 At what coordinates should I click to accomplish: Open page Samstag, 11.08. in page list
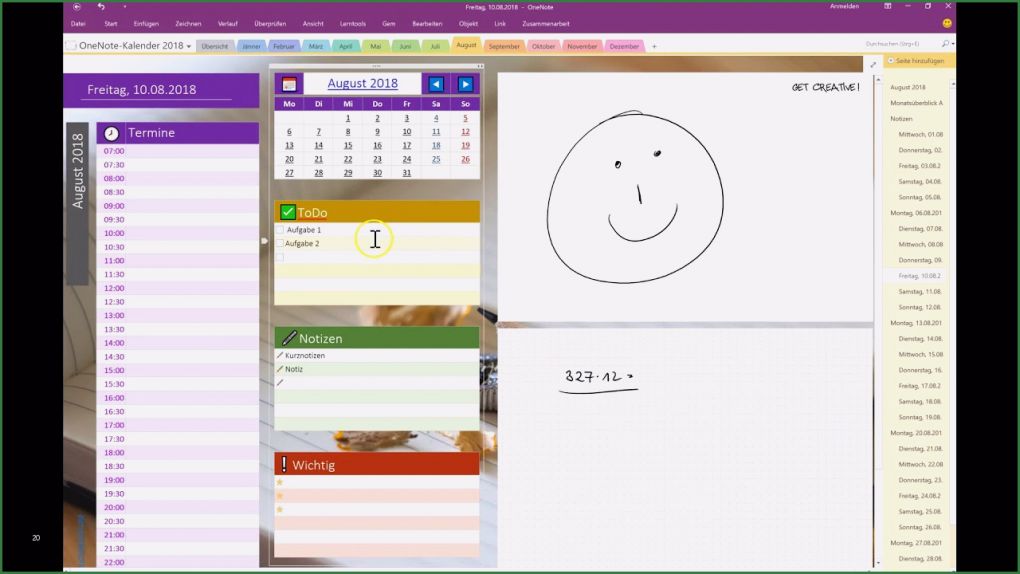coord(920,292)
